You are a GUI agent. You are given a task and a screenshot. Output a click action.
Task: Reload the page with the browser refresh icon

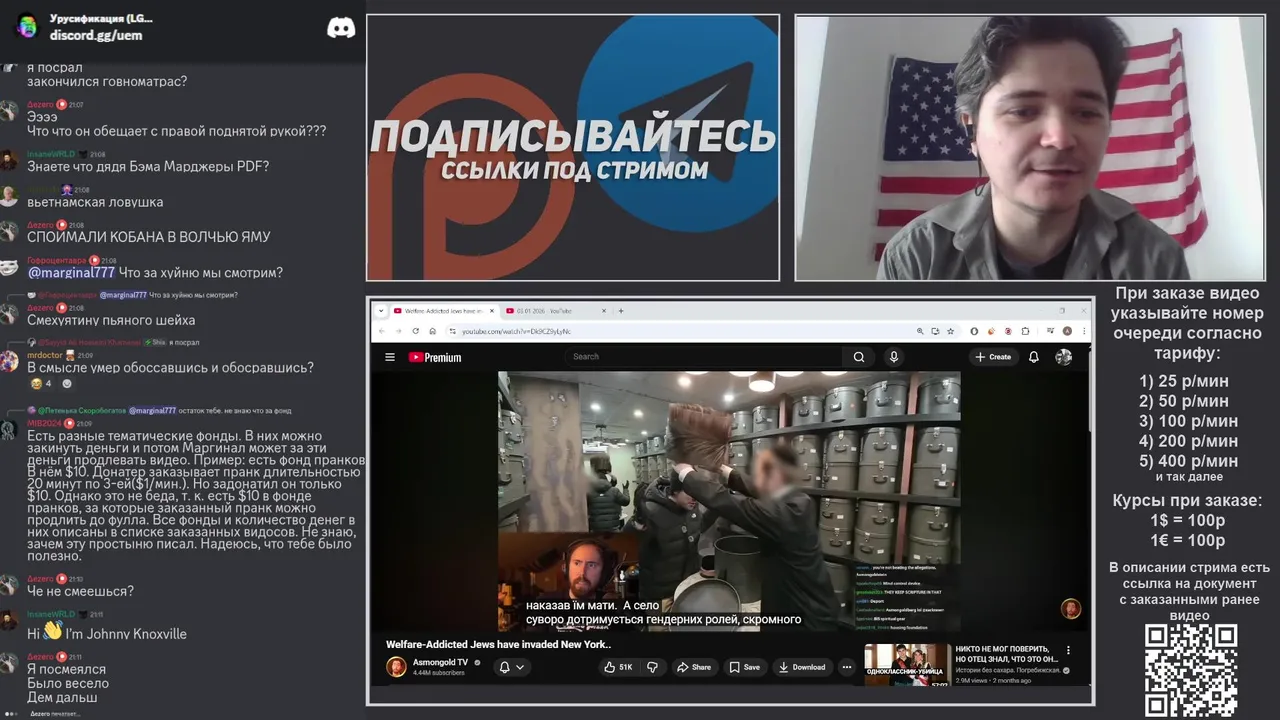pyautogui.click(x=416, y=331)
